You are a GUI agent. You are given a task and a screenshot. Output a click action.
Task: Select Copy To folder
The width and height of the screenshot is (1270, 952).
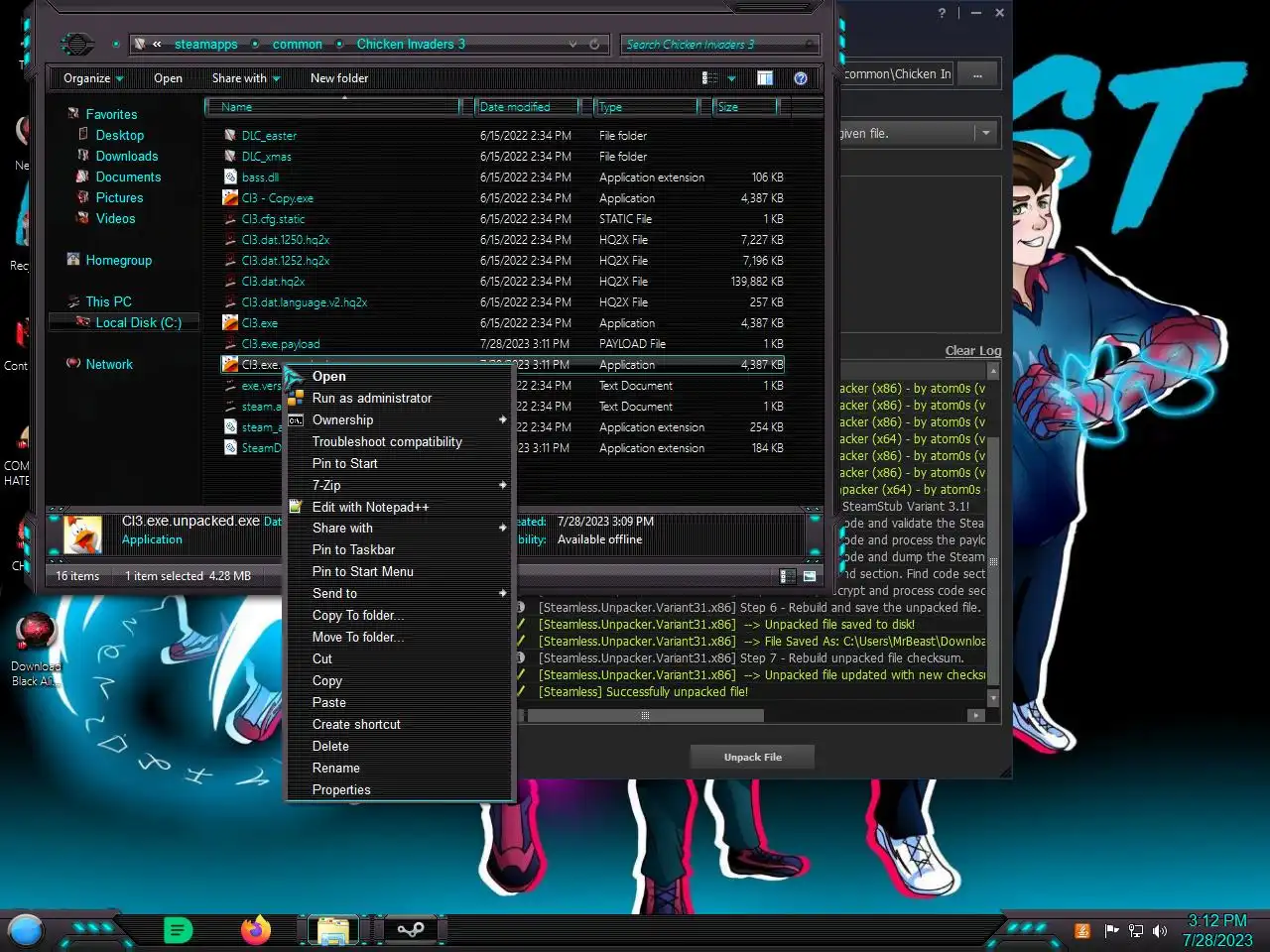(x=399, y=616)
